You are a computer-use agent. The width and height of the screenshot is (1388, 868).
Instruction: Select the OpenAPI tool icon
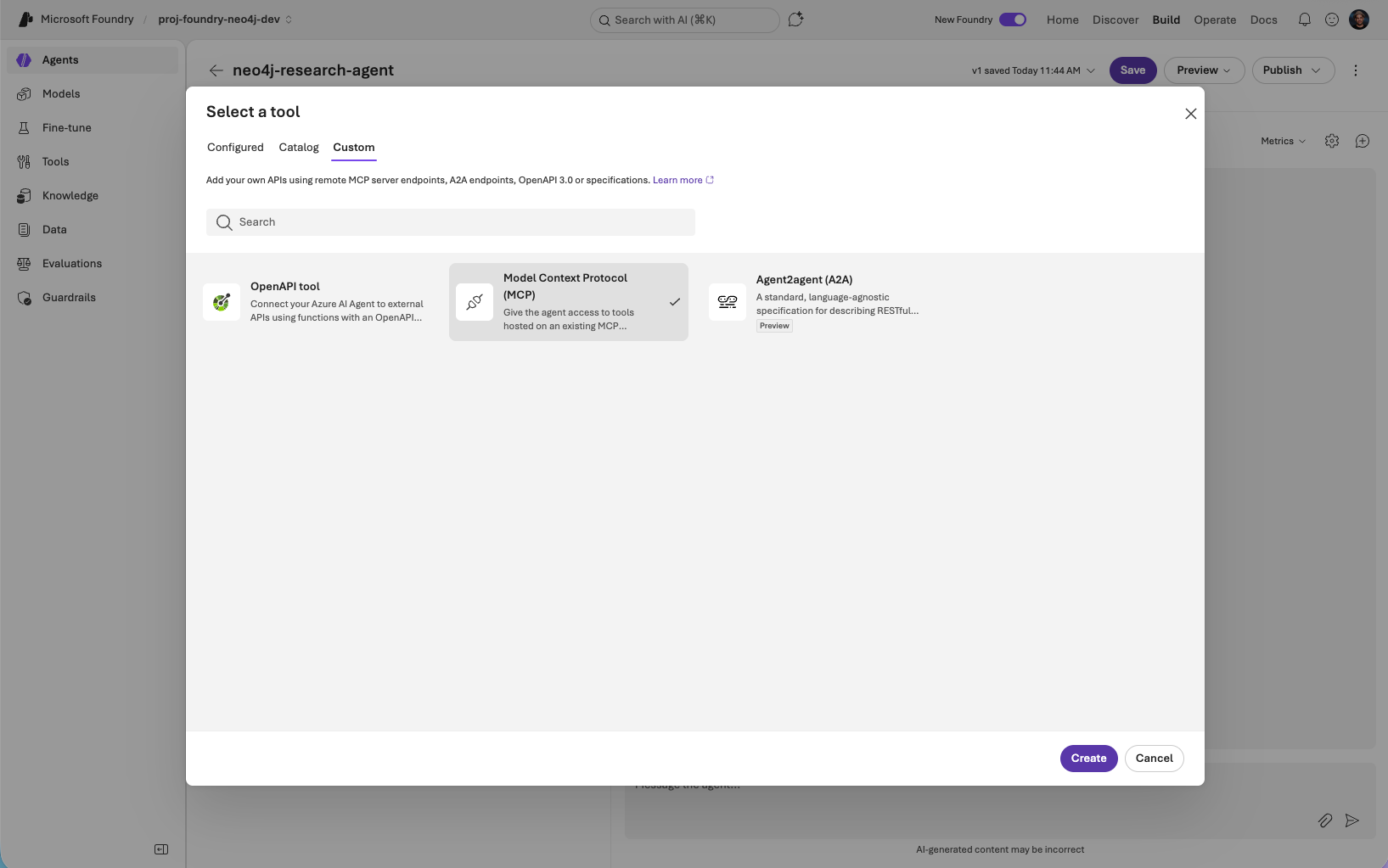[x=222, y=302]
